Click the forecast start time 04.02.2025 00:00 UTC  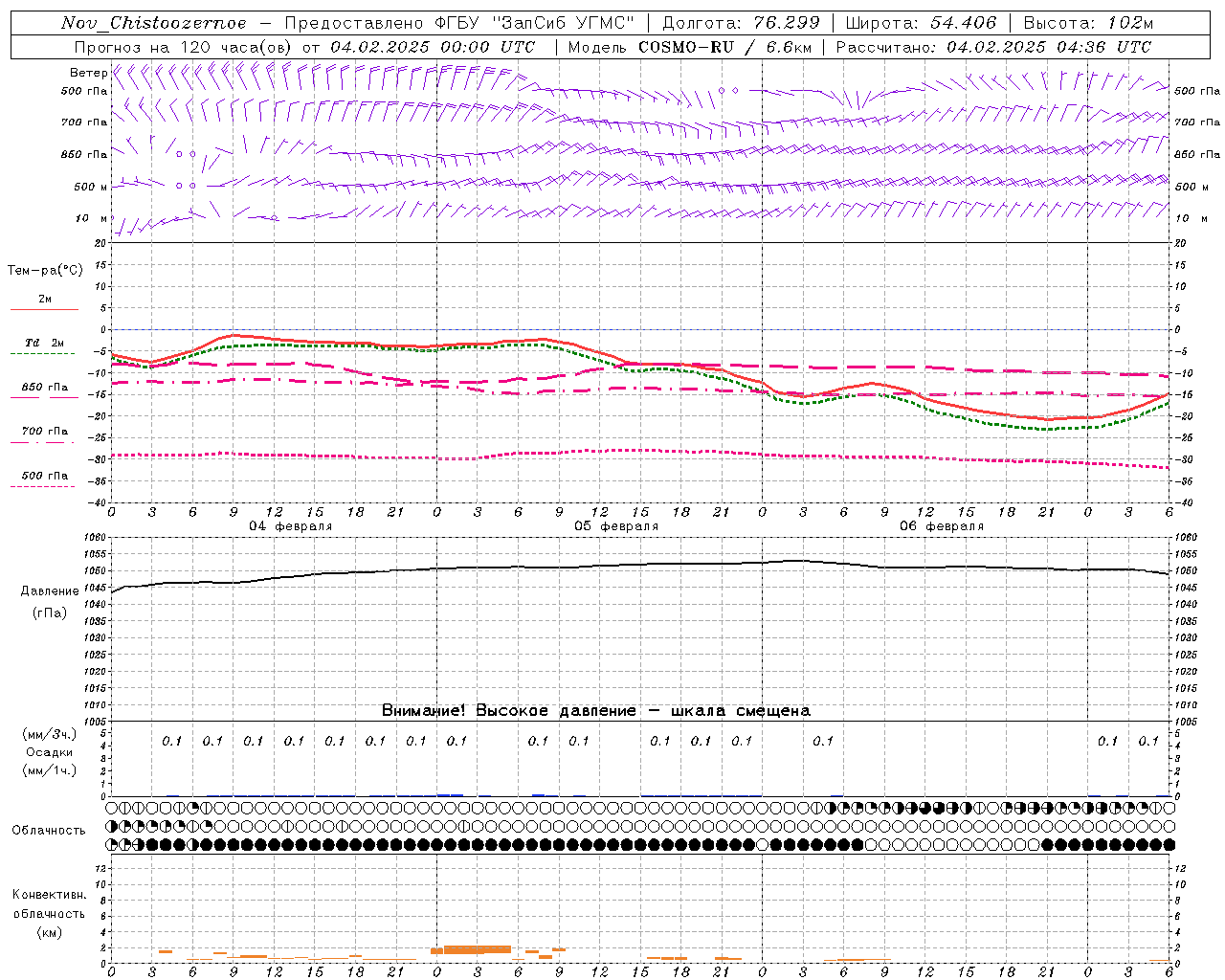433,47
